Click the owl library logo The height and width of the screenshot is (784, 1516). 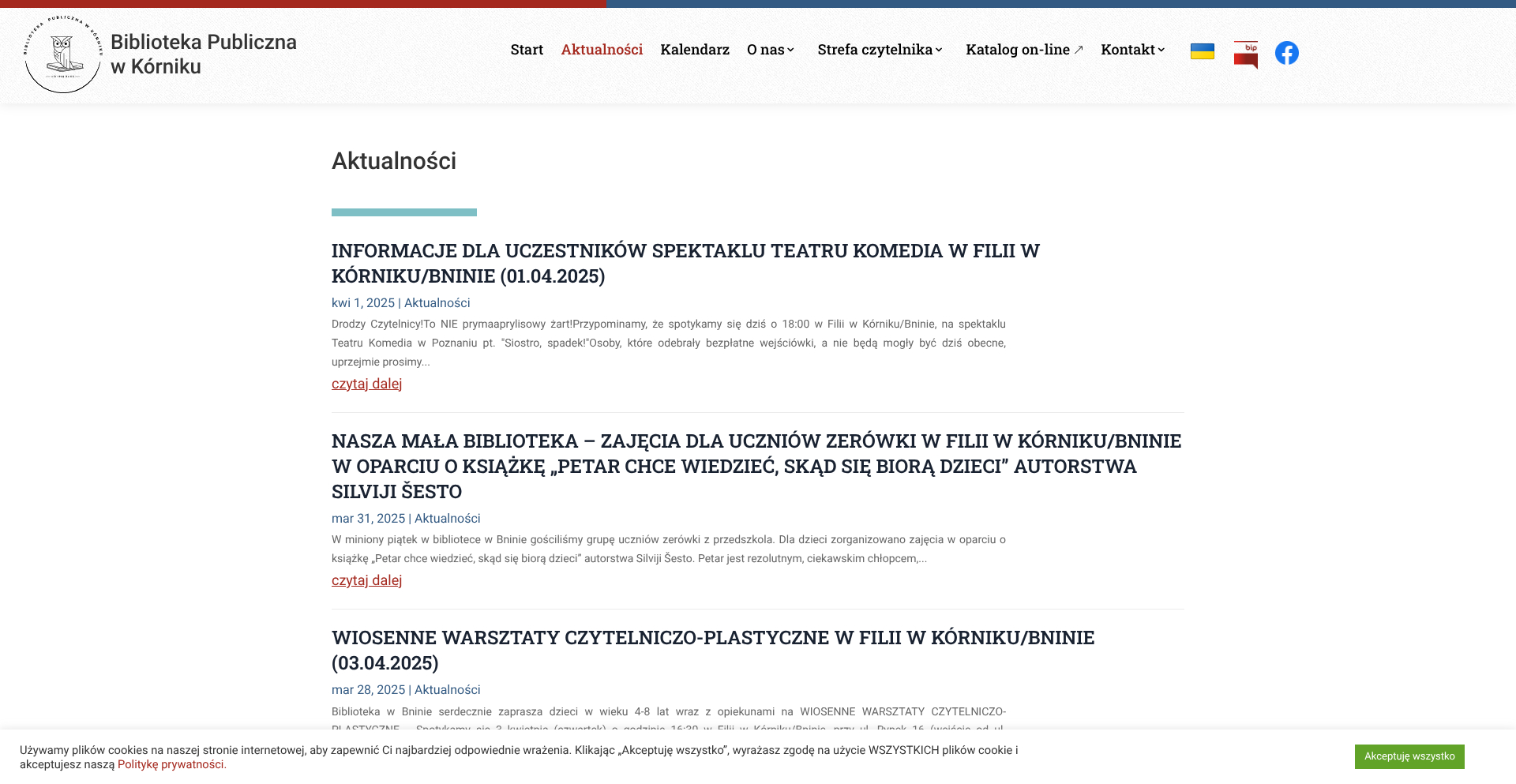click(x=63, y=54)
